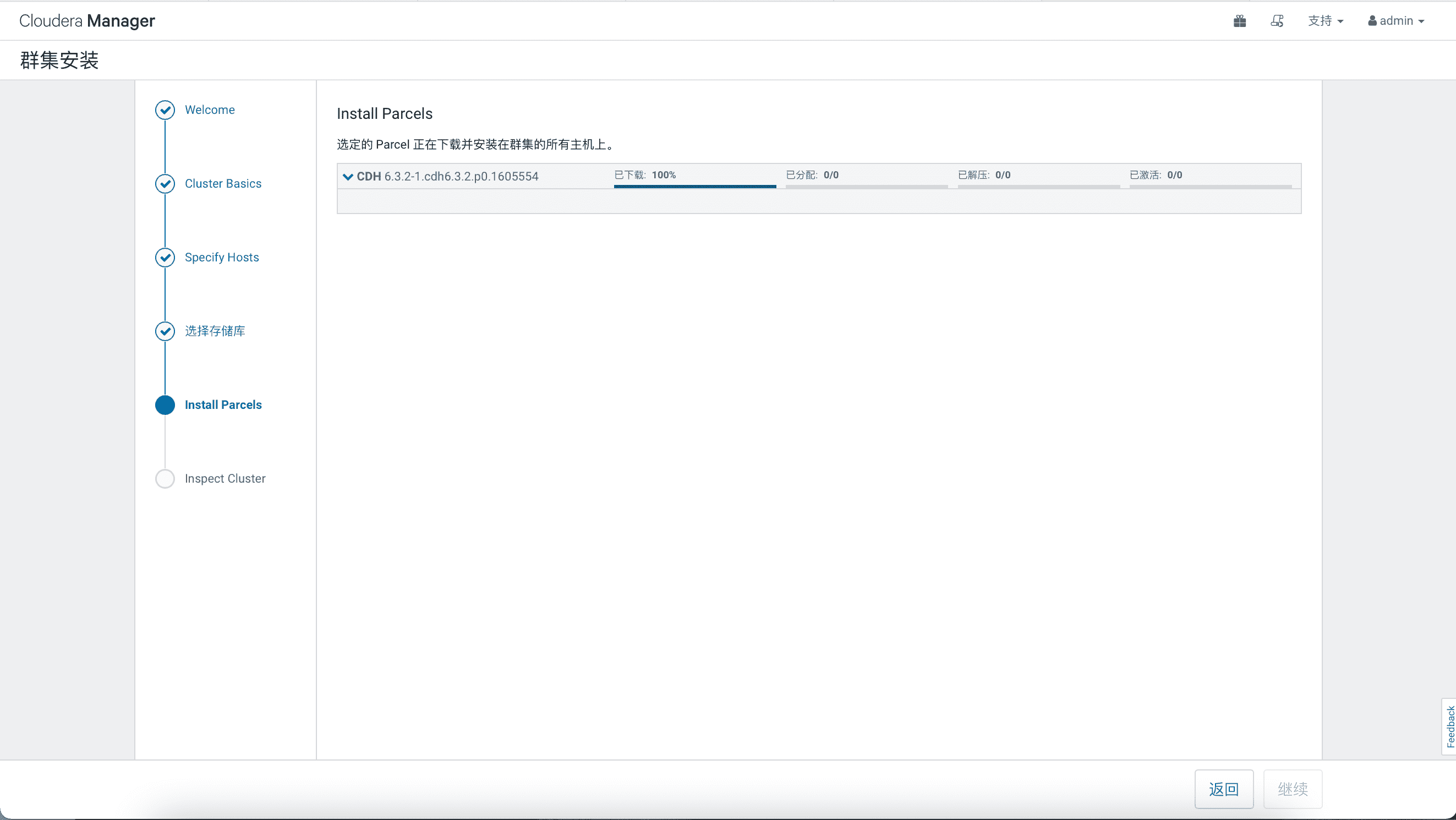Click the Parcel download description text
This screenshot has width=1456, height=820.
[x=475, y=145]
